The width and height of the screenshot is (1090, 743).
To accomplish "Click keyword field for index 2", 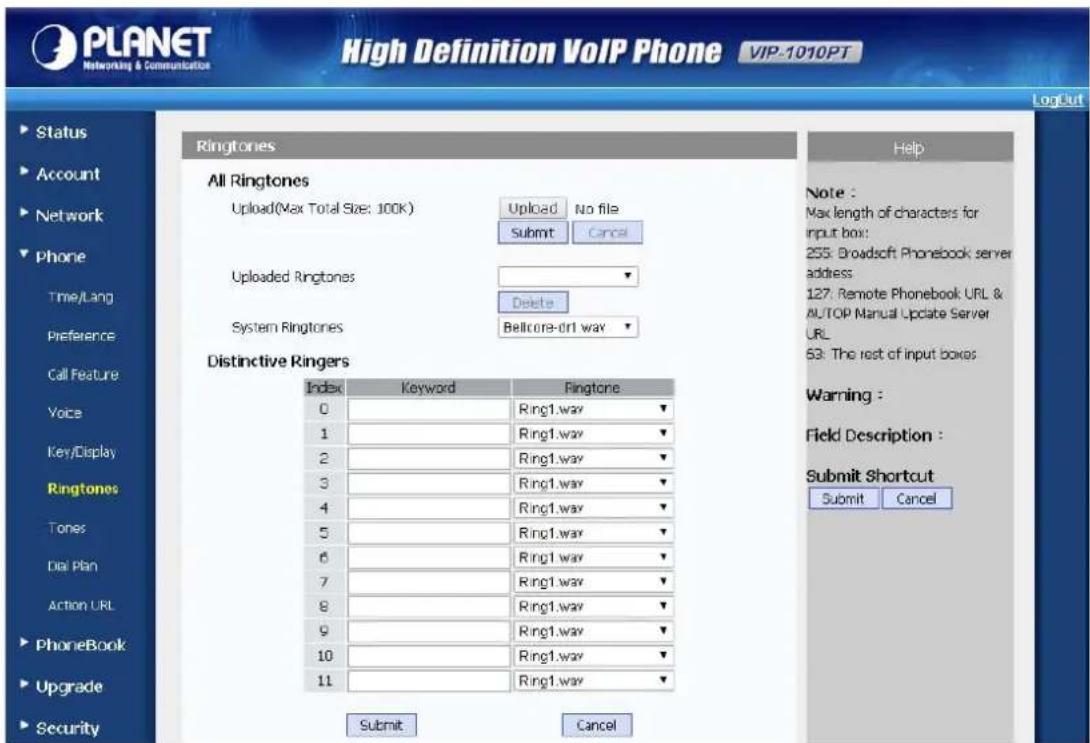I will point(429,459).
